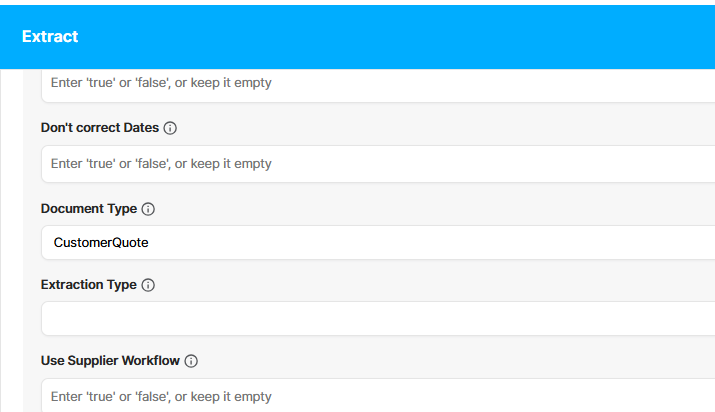Click the Extract header title
The width and height of the screenshot is (715, 412).
[x=50, y=36]
